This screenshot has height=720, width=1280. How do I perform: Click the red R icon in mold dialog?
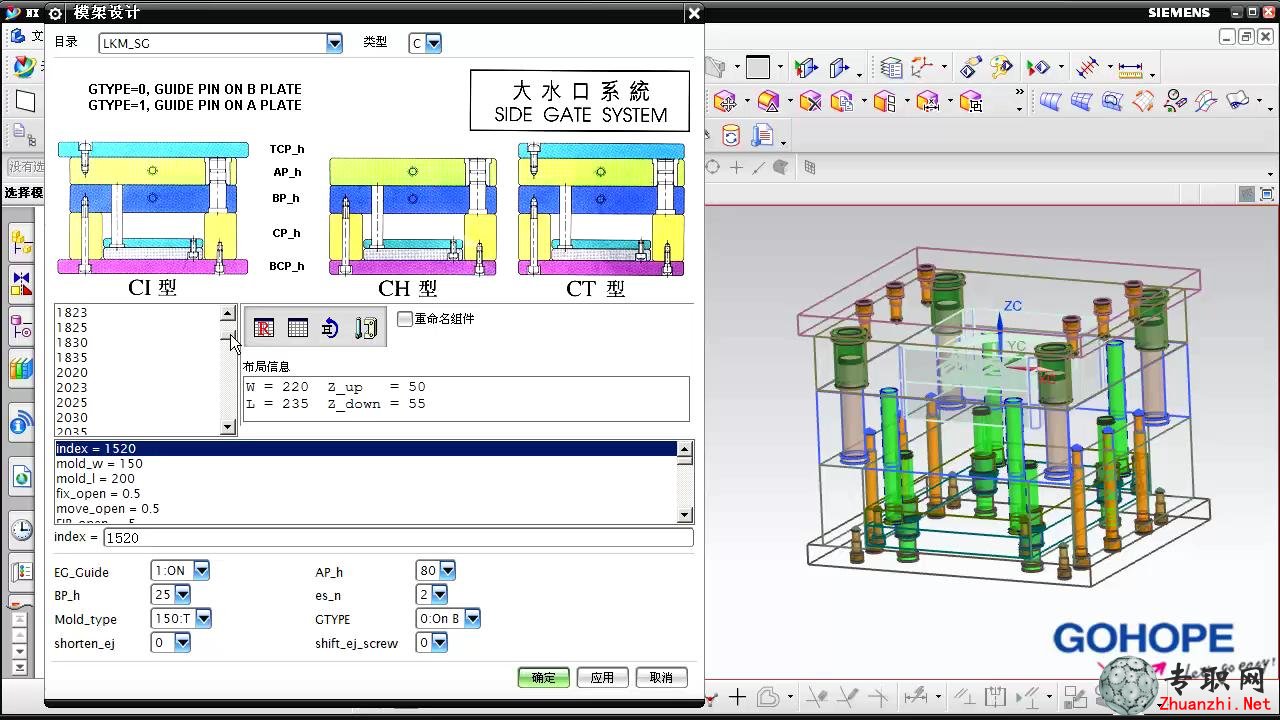click(264, 328)
